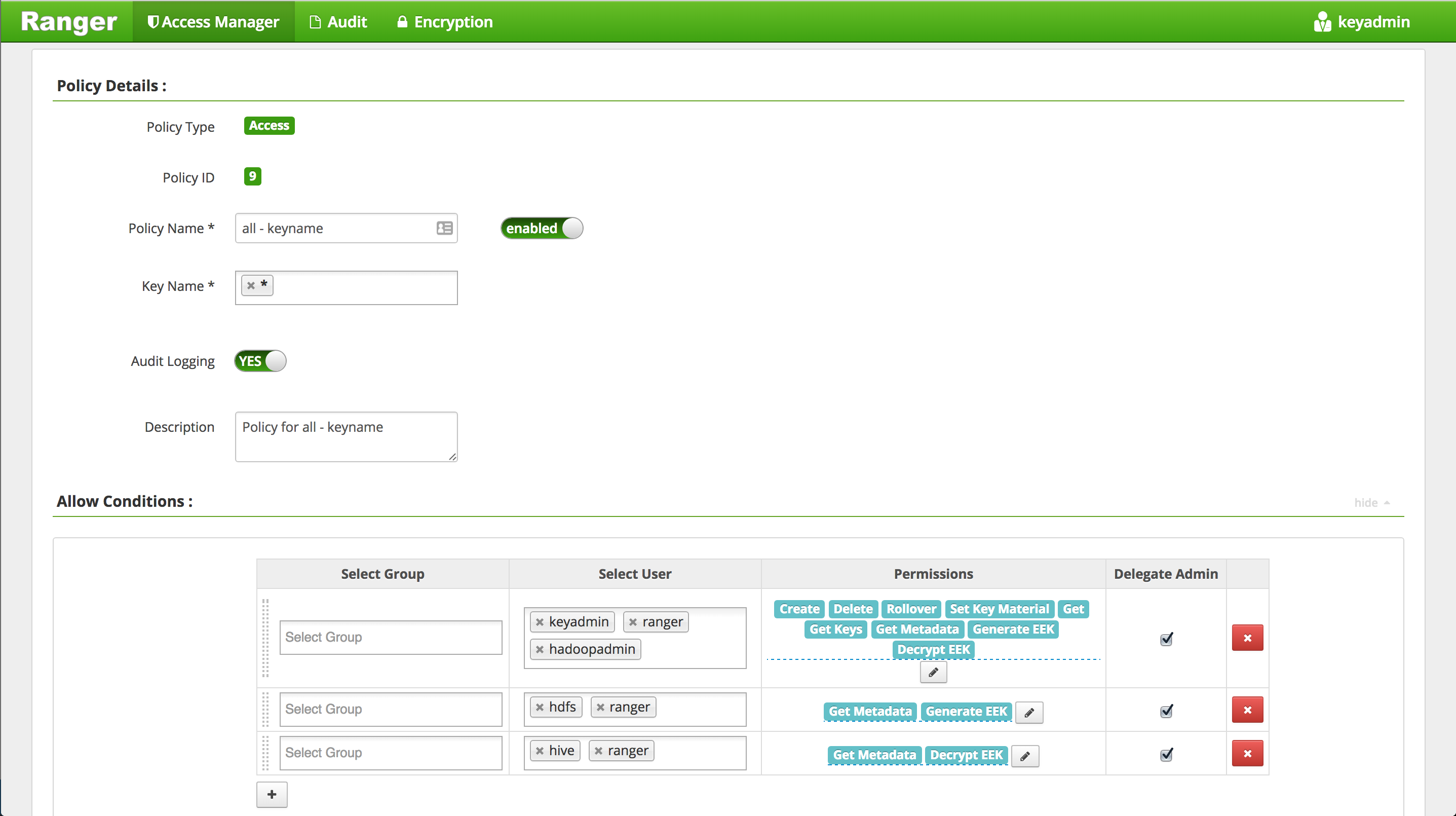The width and height of the screenshot is (1456, 816).
Task: Add new allow condition row with plus
Action: (272, 795)
